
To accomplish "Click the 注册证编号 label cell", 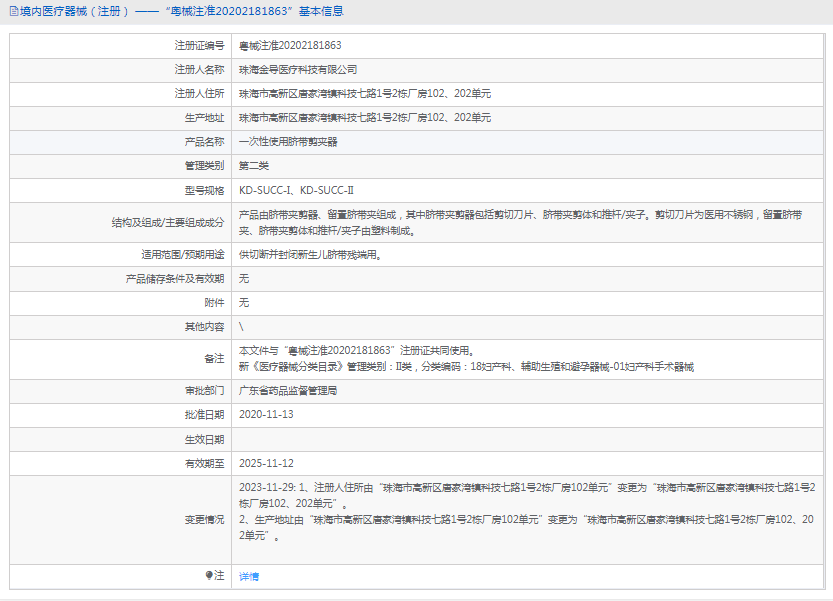I will (121, 46).
